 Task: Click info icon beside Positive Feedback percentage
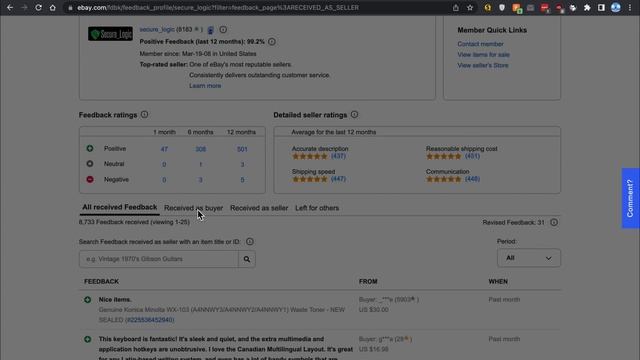[x=272, y=42]
